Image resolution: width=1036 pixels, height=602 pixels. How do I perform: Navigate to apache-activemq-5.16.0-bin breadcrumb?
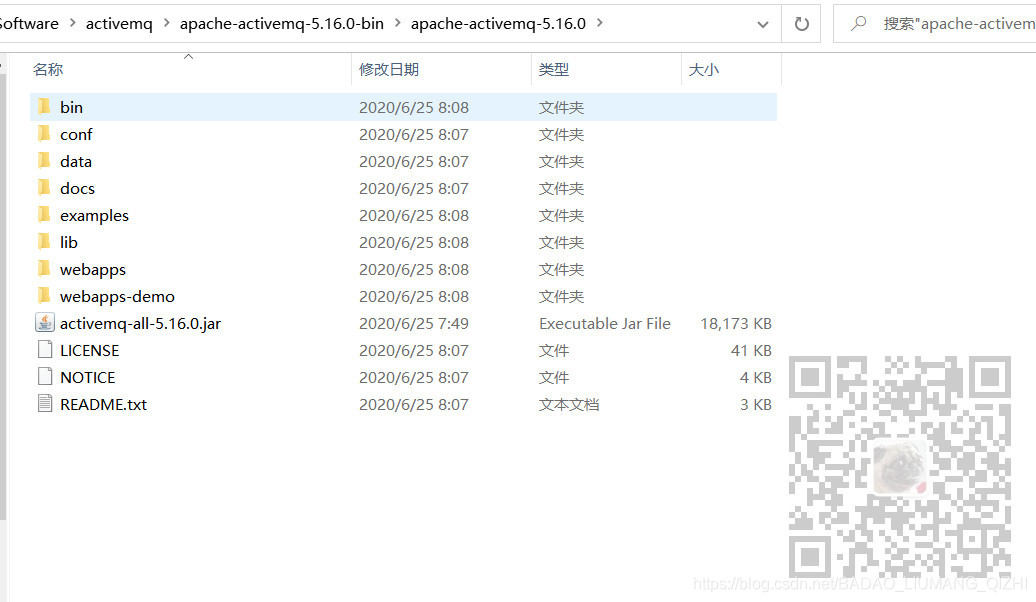coord(282,23)
